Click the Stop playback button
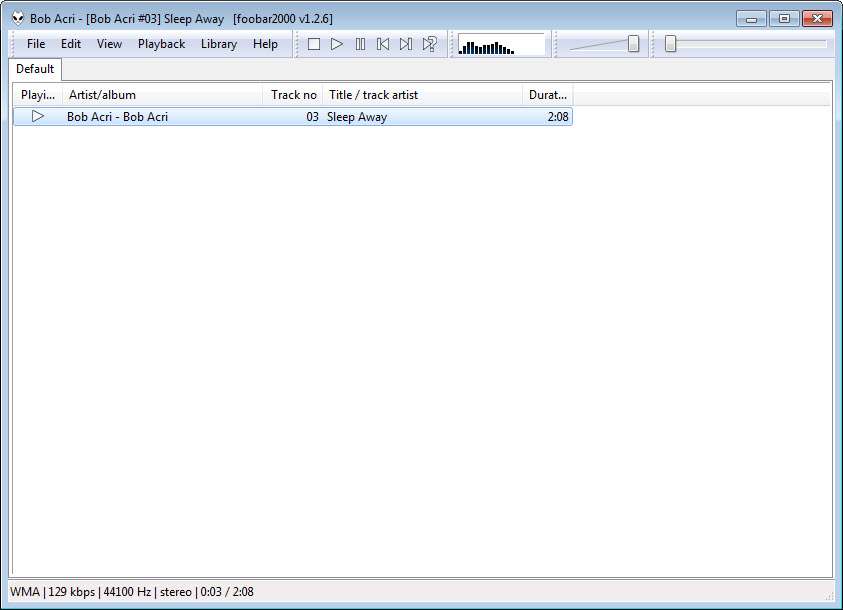The width and height of the screenshot is (843, 610). click(x=314, y=44)
